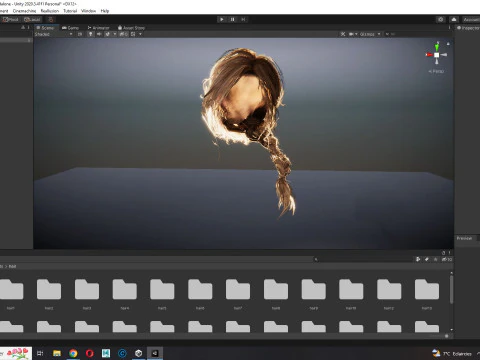The image size is (480, 360).
Task: Open the Account dropdown
Action: 471,19
